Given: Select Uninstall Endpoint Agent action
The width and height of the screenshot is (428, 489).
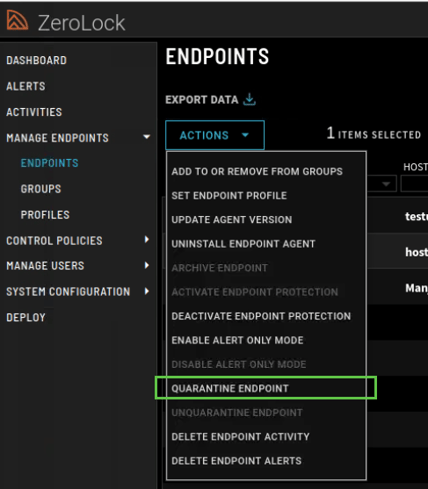Looking at the screenshot, I should 243,244.
